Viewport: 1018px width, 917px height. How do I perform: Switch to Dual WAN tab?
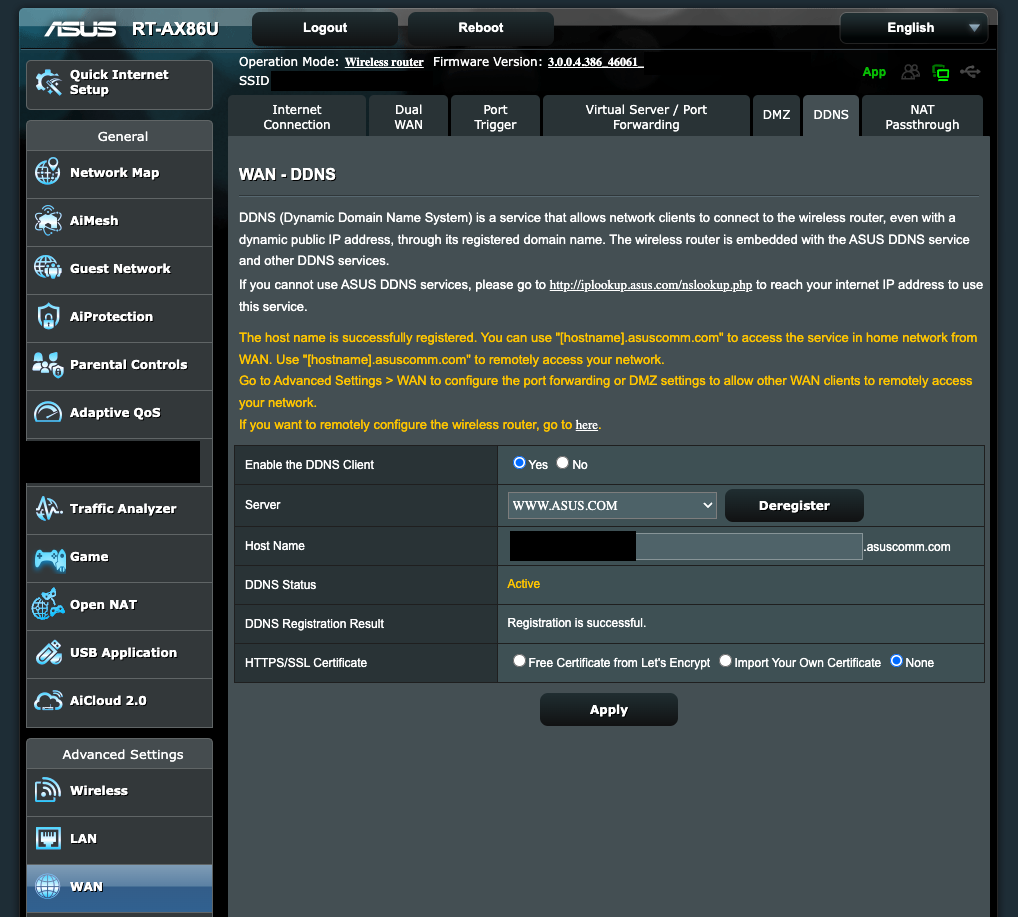pos(408,117)
